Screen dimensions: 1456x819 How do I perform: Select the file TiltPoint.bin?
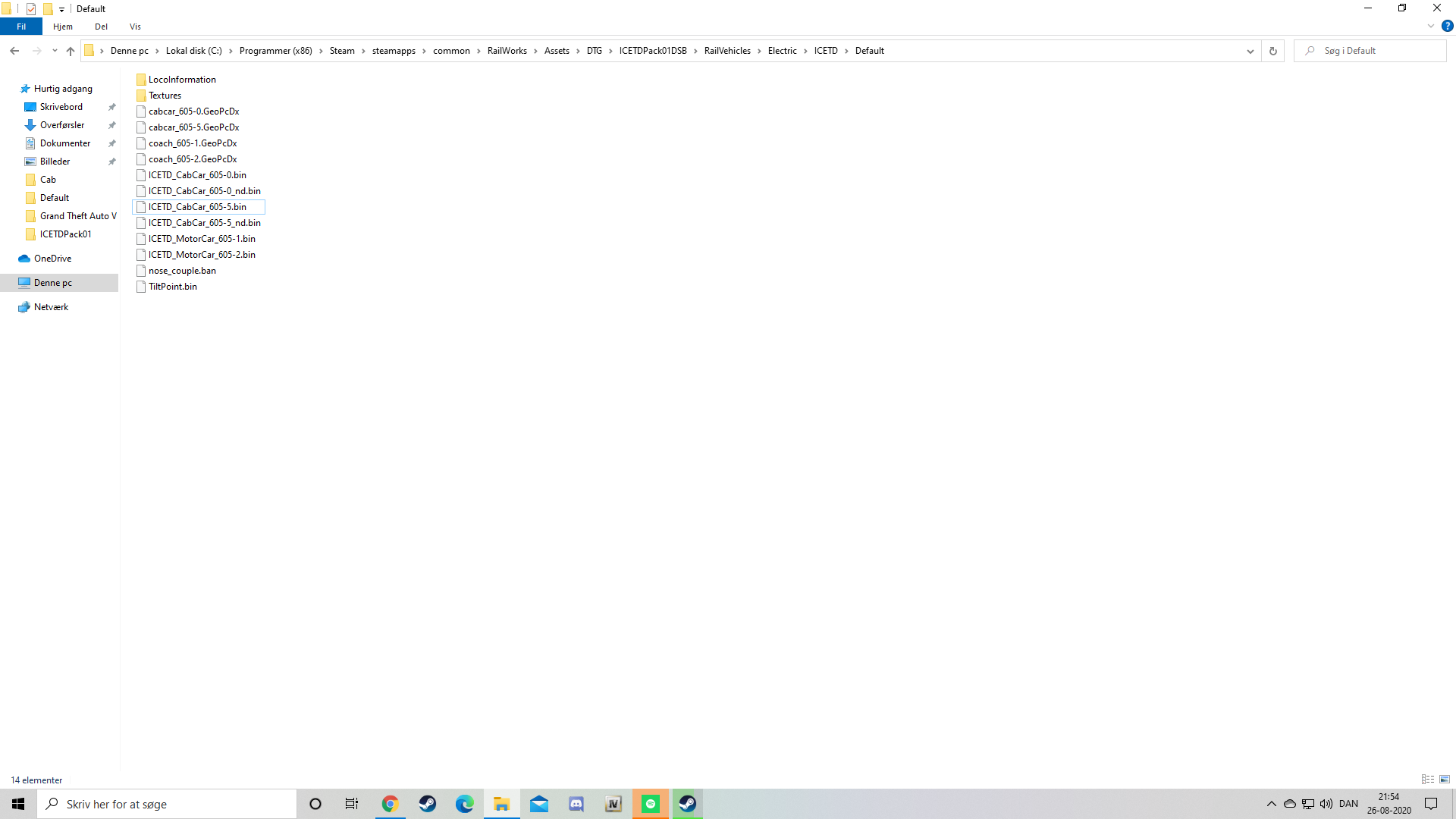pos(172,287)
